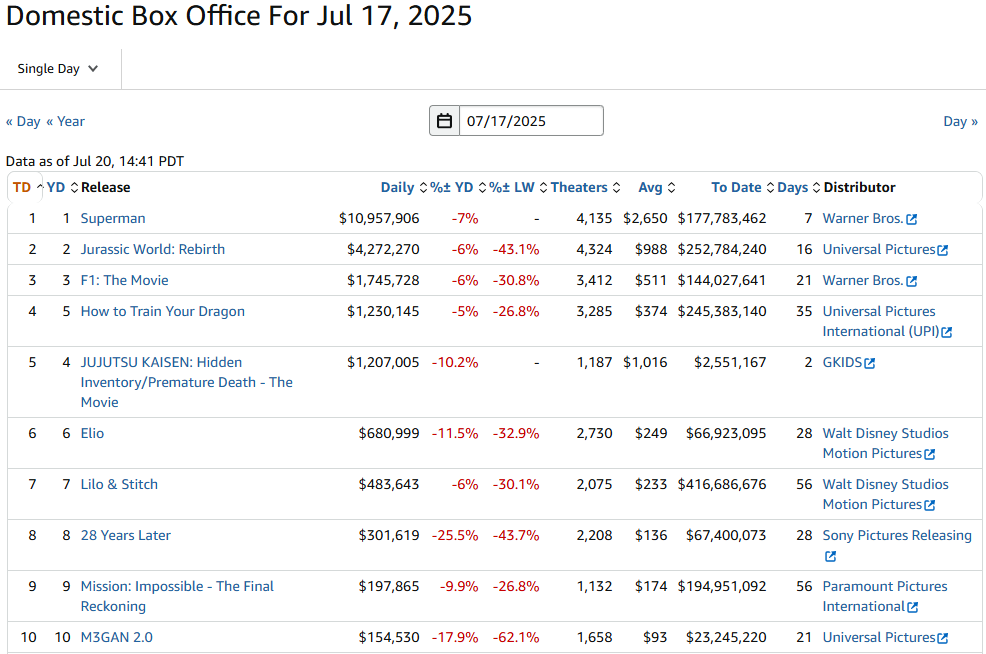The image size is (986, 654).
Task: Sort table by YD column
Action: click(x=62, y=187)
